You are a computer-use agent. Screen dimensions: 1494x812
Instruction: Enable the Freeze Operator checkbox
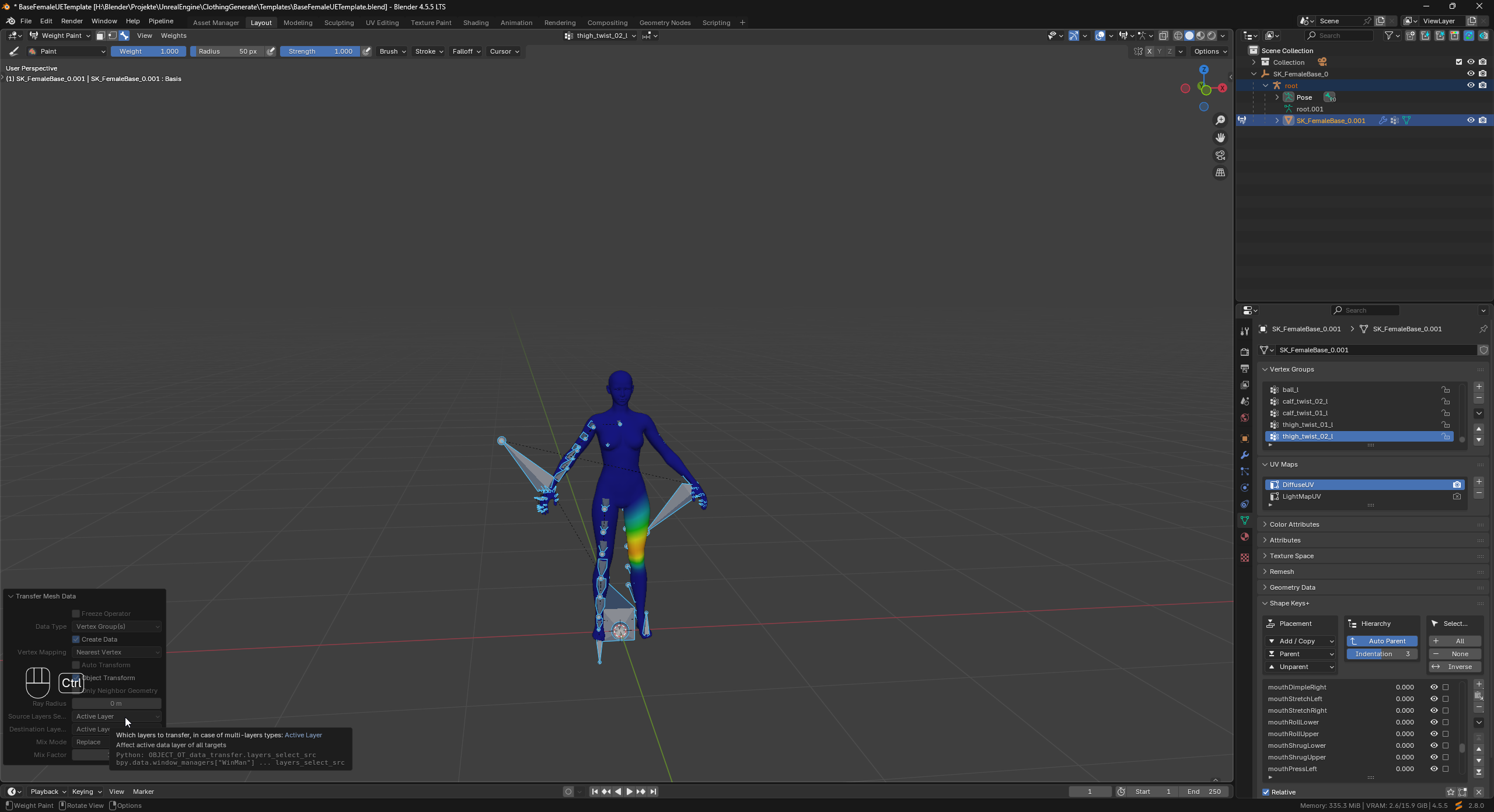point(76,613)
